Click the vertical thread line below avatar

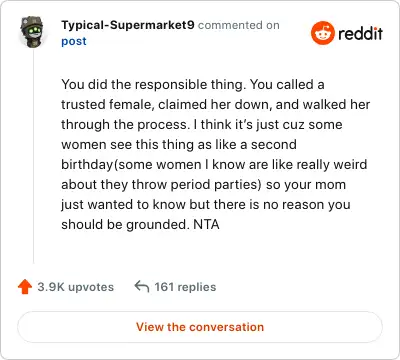click(33, 157)
